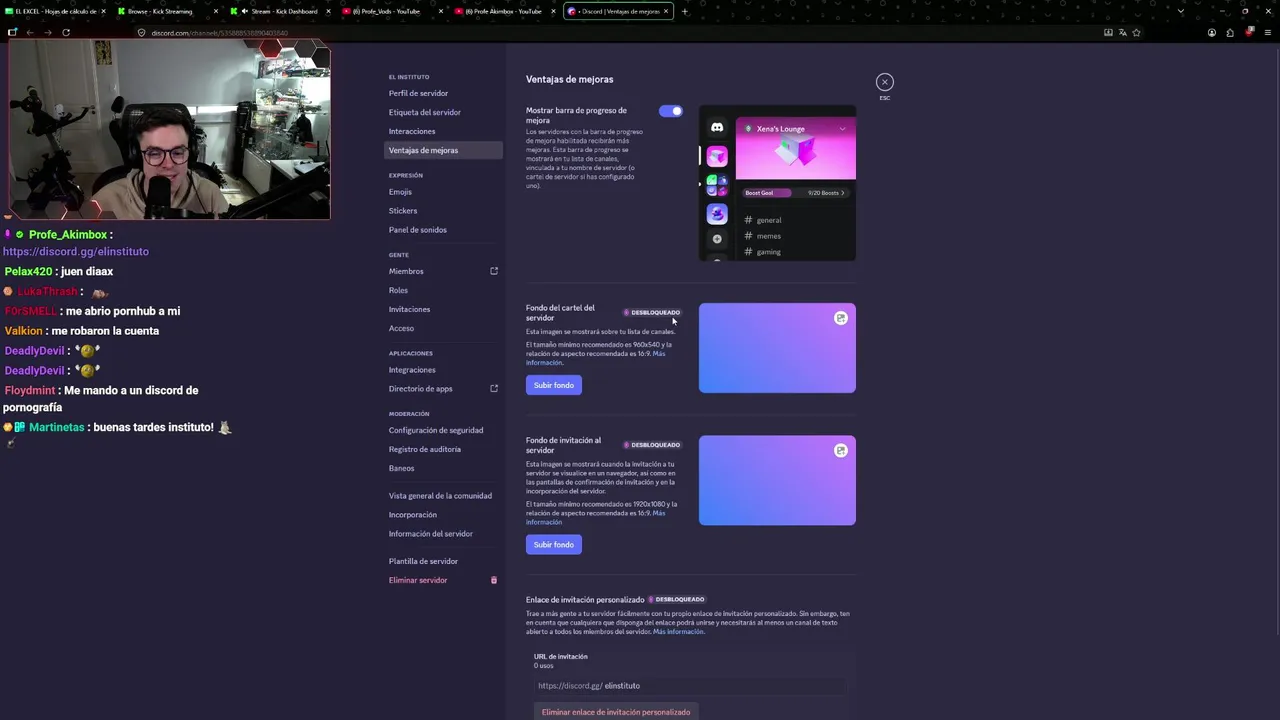1280x720 pixels.
Task: Switch to Profe_Vods - YouTube tab
Action: point(390,11)
